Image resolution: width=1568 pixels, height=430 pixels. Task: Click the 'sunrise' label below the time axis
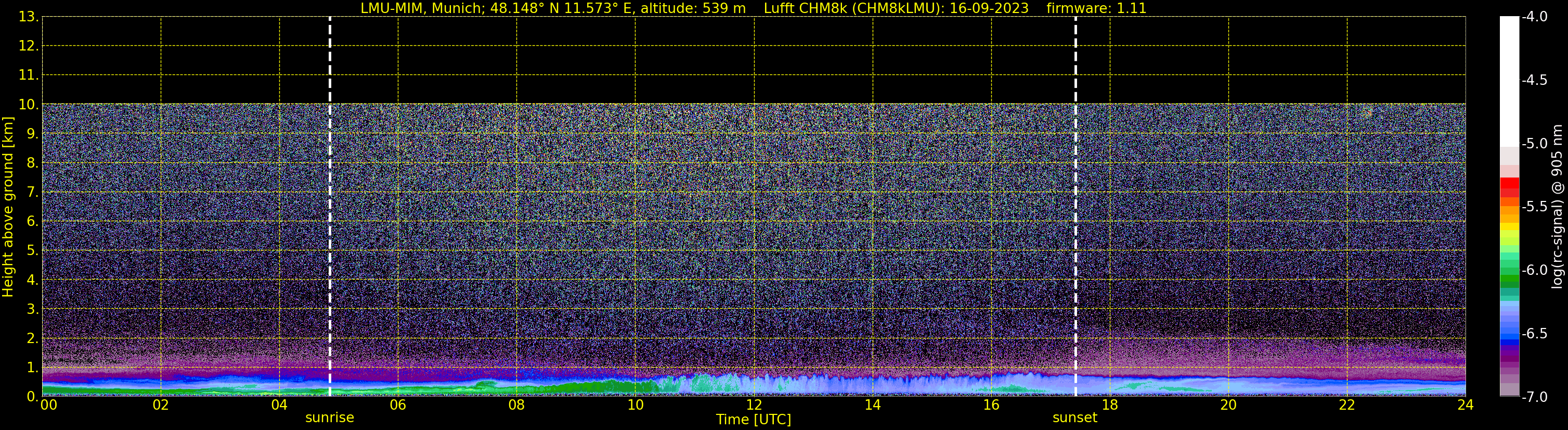(329, 418)
